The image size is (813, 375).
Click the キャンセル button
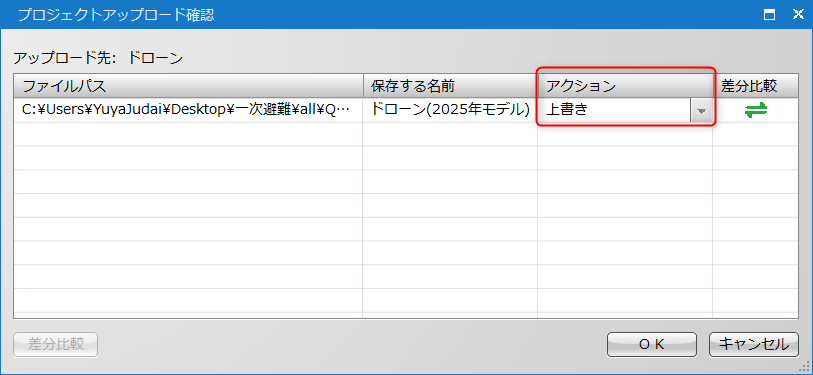click(x=754, y=344)
